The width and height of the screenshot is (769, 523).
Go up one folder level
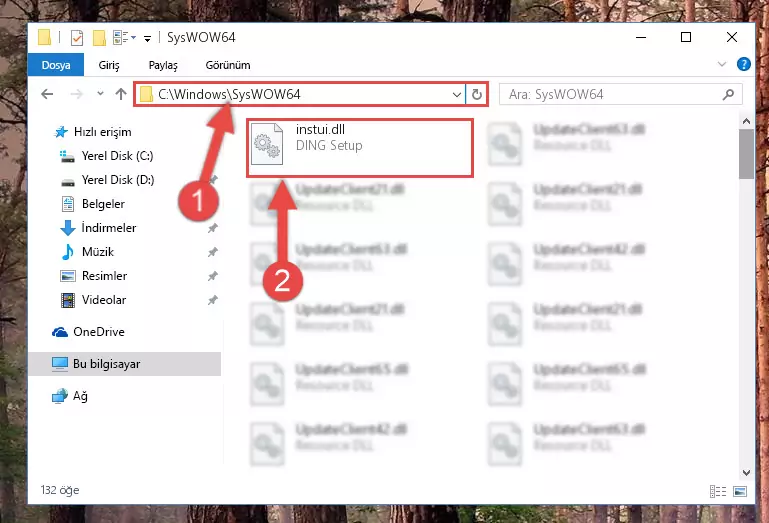(x=121, y=94)
